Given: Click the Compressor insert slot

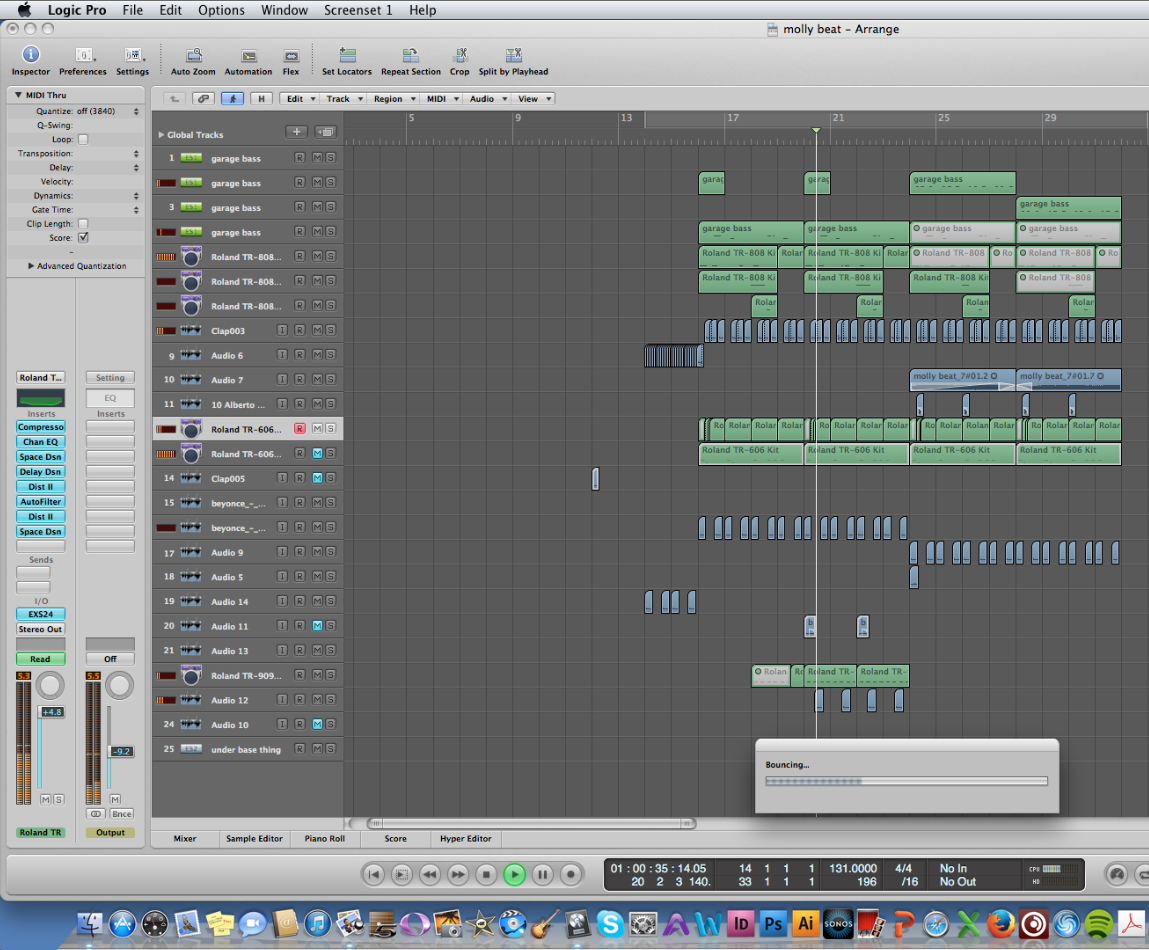Looking at the screenshot, I should 41,427.
